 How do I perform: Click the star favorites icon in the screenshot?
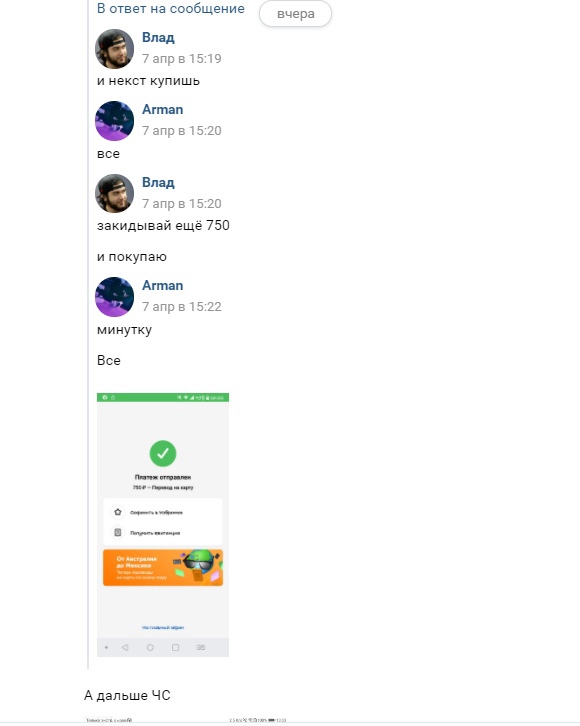point(118,512)
